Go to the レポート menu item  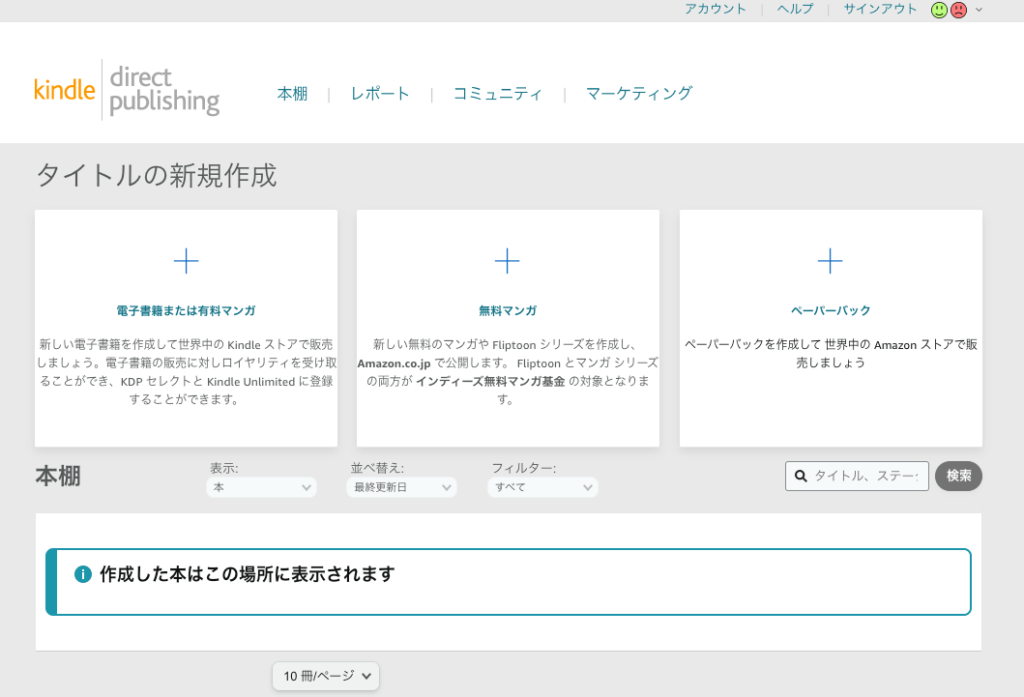tap(380, 93)
